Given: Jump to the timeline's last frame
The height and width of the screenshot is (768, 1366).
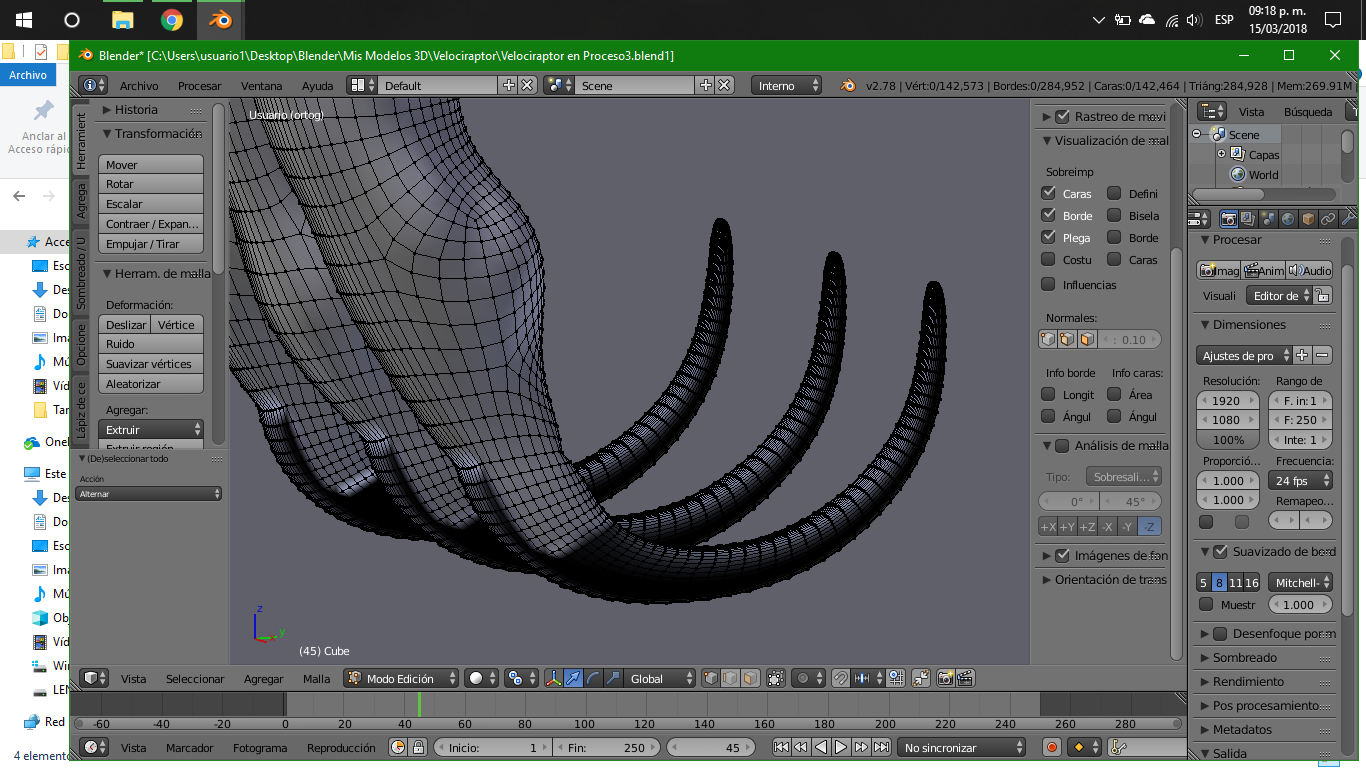Looking at the screenshot, I should click(881, 747).
